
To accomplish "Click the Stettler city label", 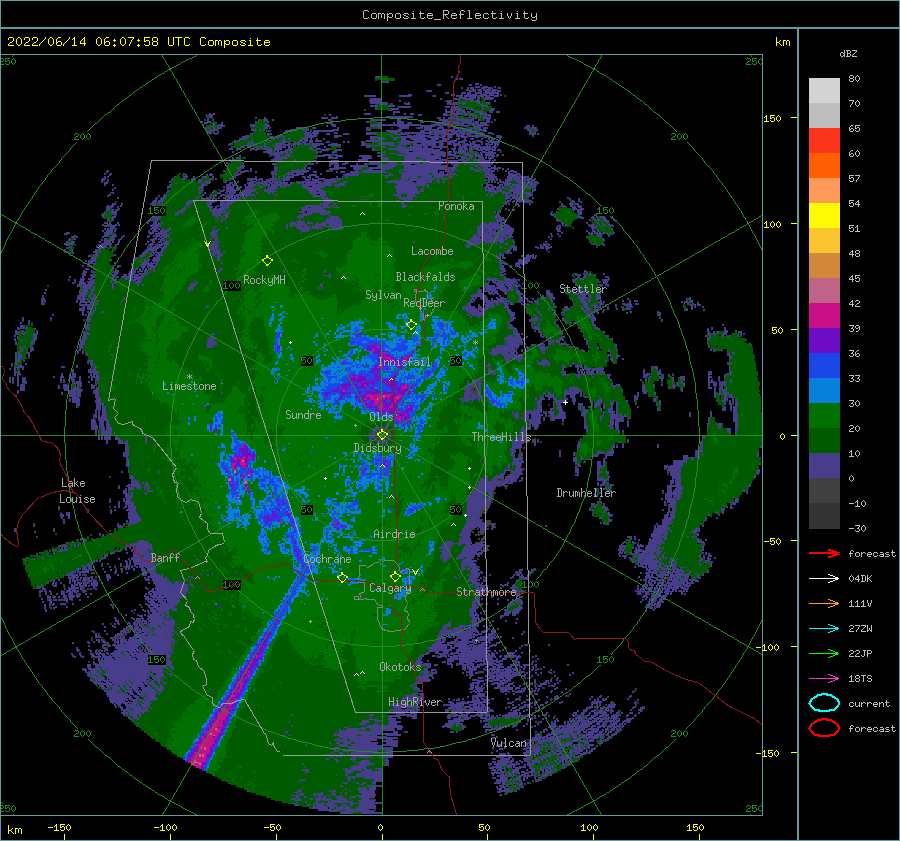I will pyautogui.click(x=583, y=289).
